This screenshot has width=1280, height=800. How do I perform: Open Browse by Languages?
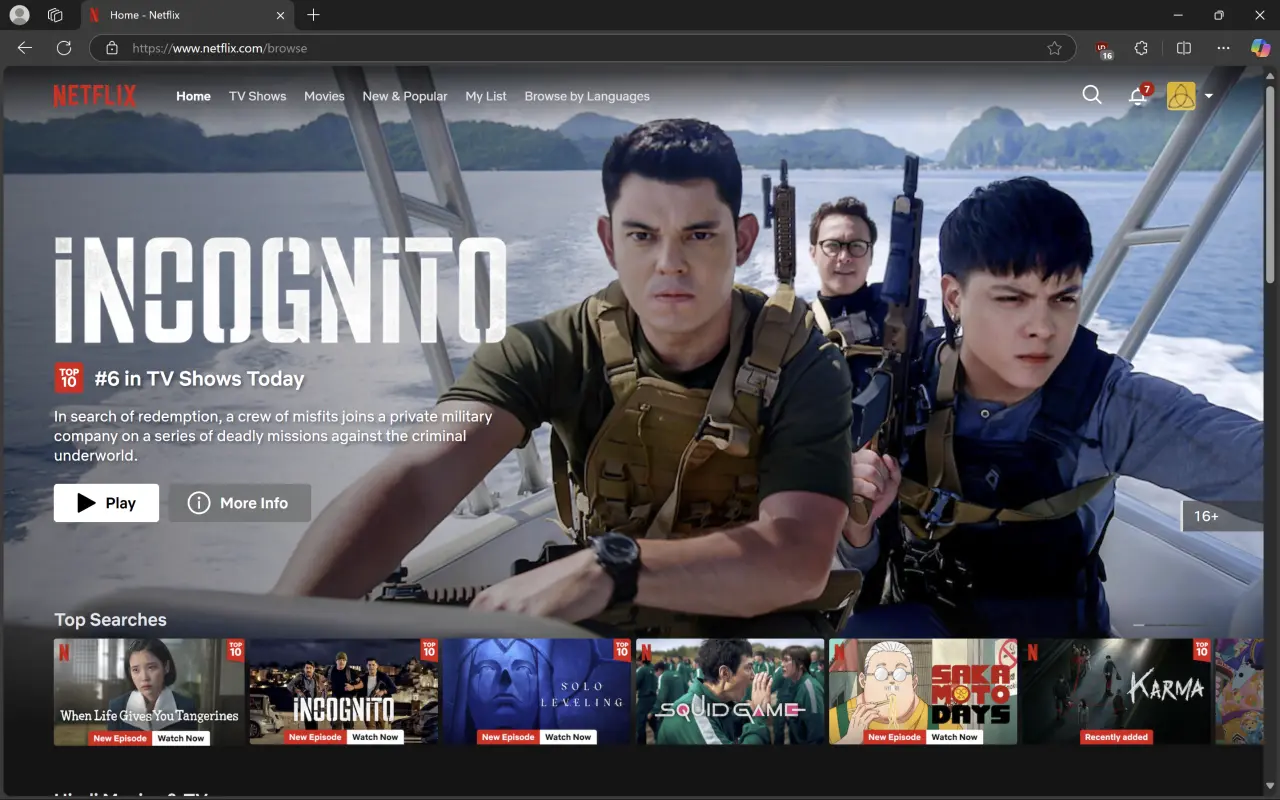pyautogui.click(x=587, y=96)
